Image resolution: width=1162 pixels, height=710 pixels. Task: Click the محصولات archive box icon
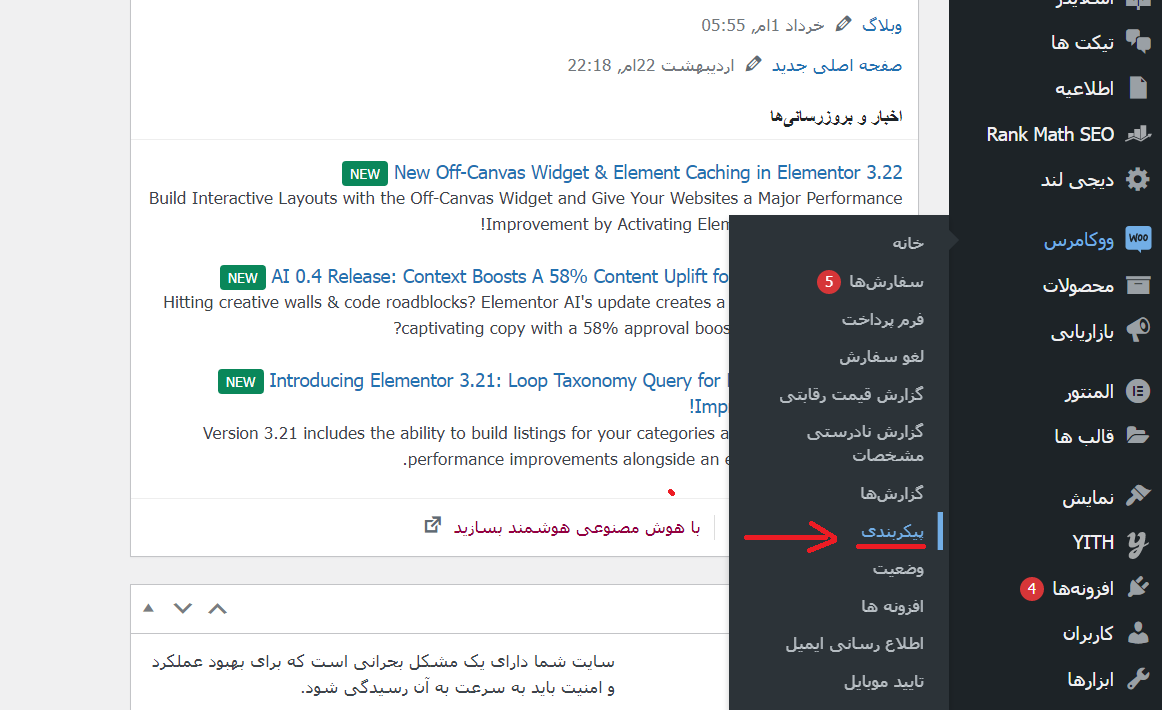(x=1138, y=285)
